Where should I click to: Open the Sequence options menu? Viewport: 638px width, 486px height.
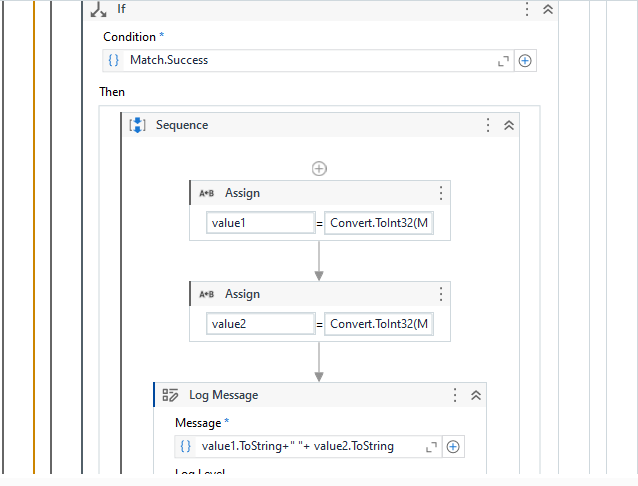coord(488,126)
